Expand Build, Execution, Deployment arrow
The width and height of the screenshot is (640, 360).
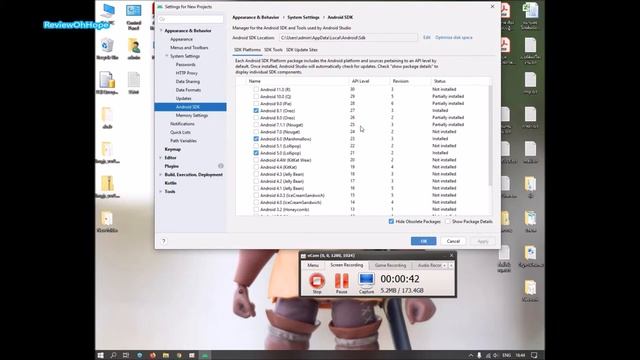click(161, 175)
